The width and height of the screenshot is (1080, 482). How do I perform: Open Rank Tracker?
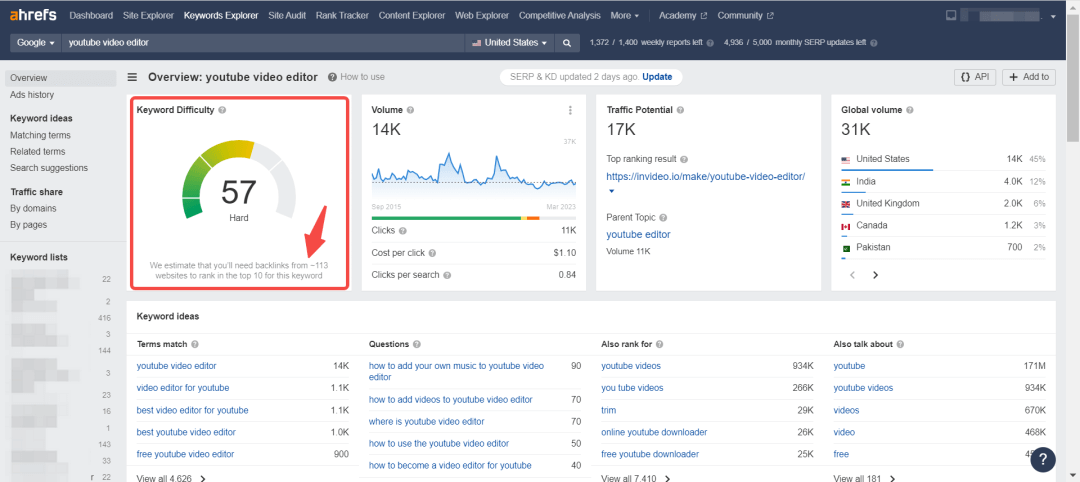(342, 15)
